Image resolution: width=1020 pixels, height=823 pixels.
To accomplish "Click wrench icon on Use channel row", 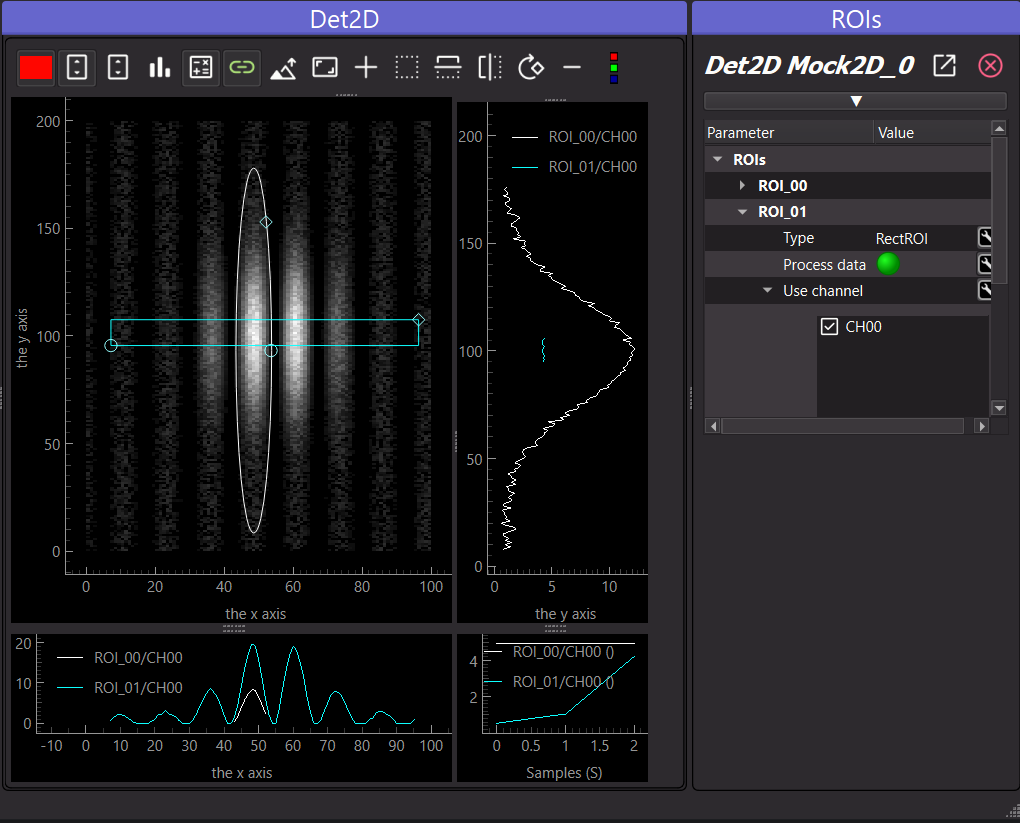I will (985, 290).
